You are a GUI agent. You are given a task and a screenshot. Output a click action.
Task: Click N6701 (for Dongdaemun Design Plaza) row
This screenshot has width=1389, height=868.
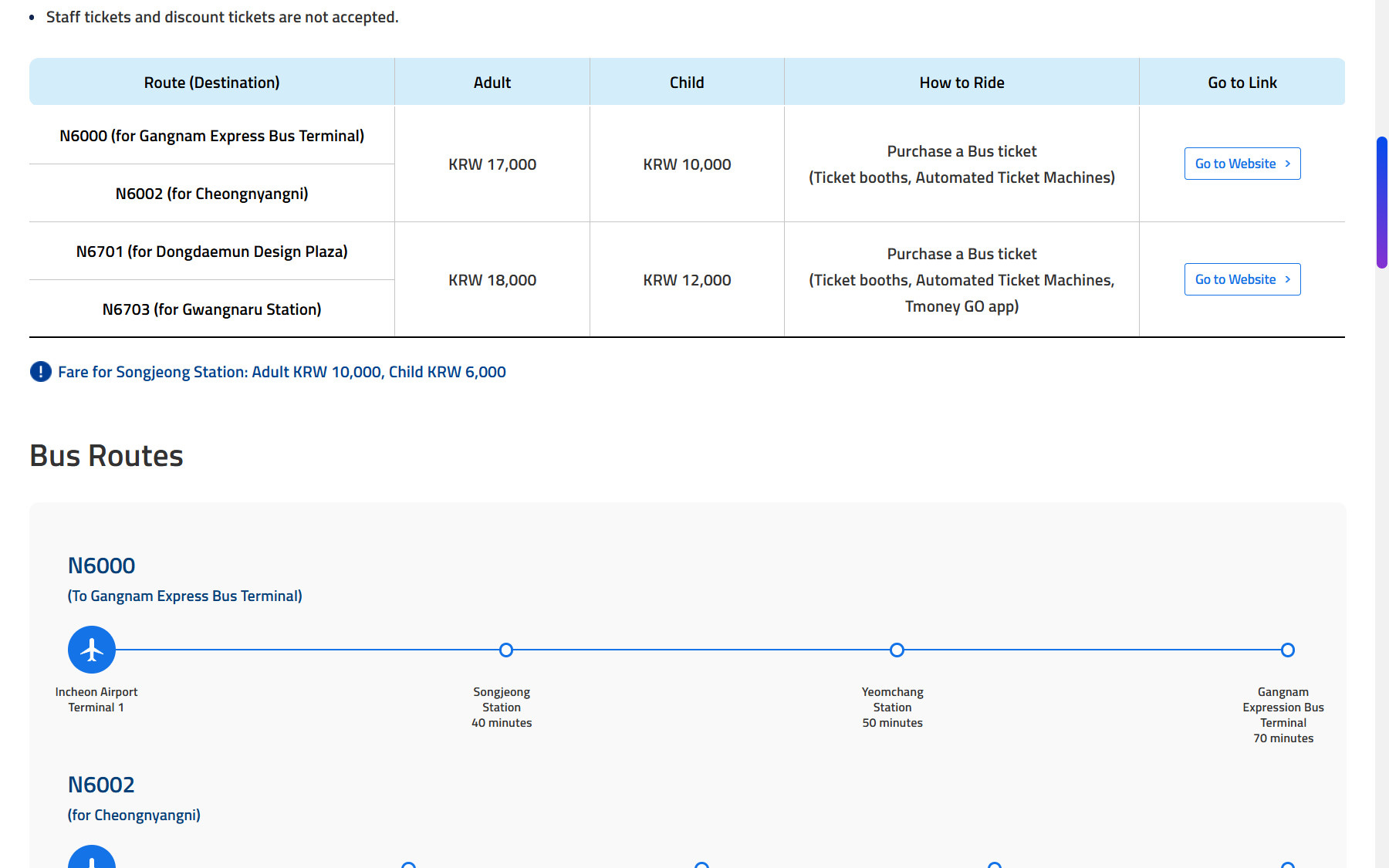(x=212, y=252)
